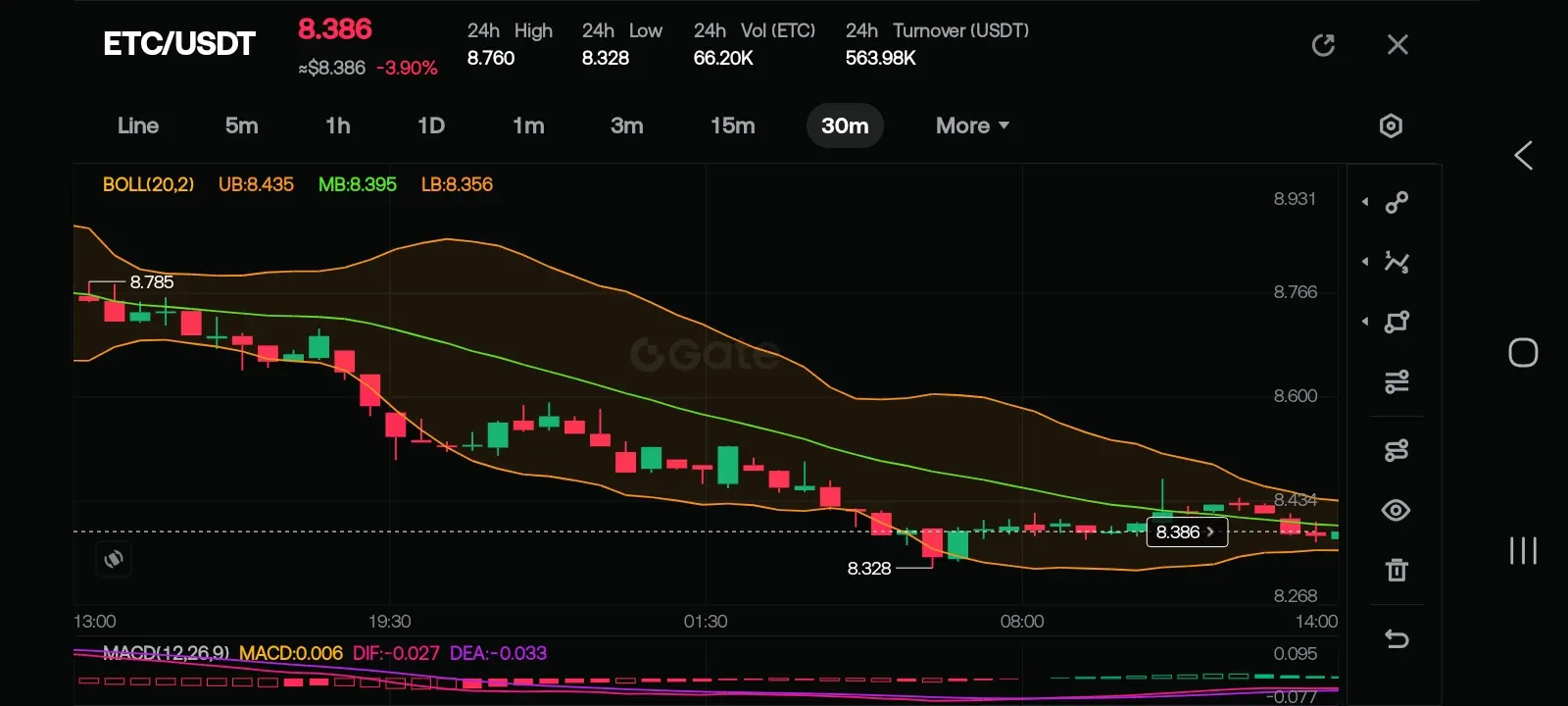
Task: Open the More timeframes dropdown
Action: tap(972, 126)
